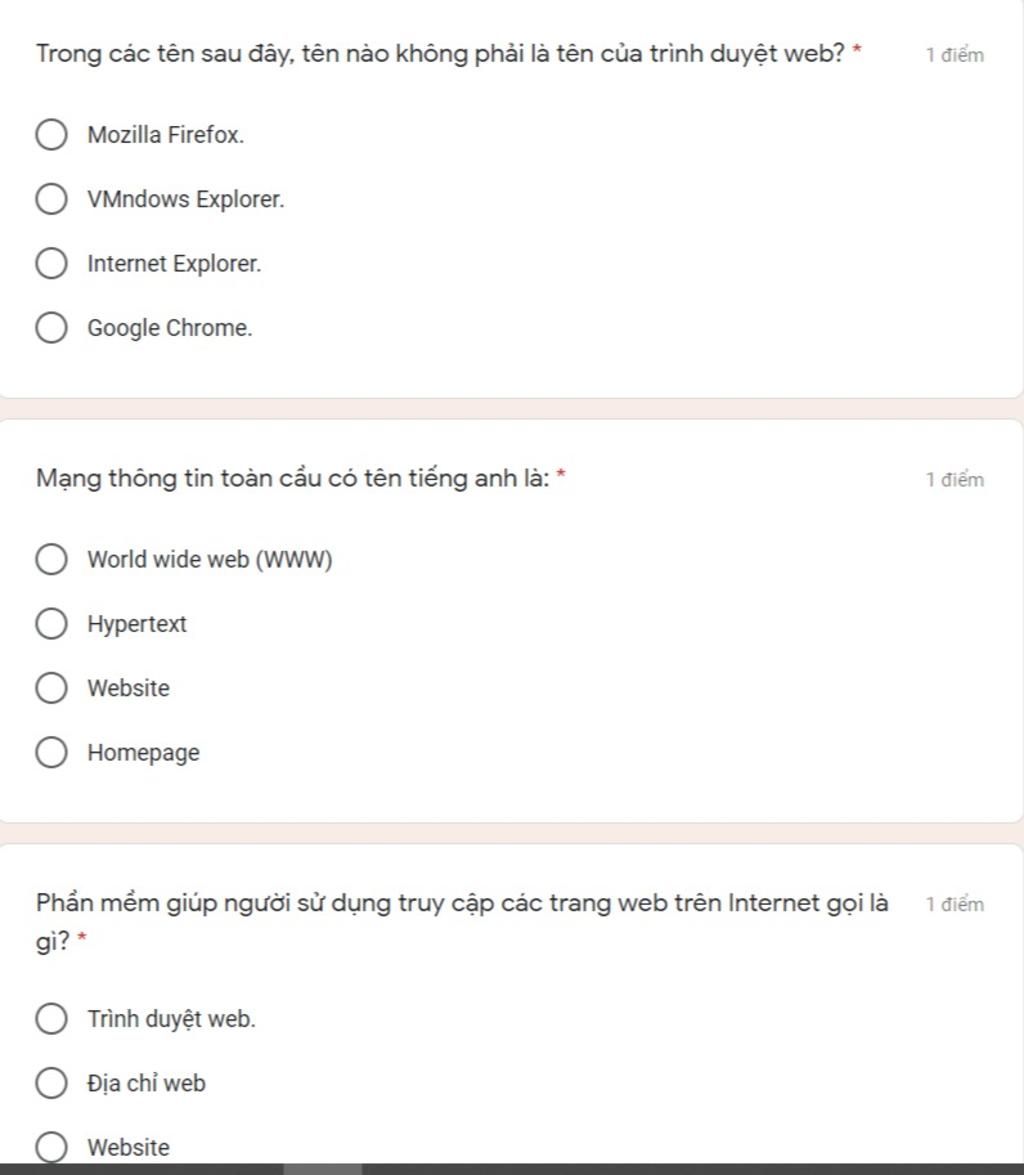Screen dimensions: 1024x1175
Task: Pick Website in the second question
Action: click(x=52, y=689)
